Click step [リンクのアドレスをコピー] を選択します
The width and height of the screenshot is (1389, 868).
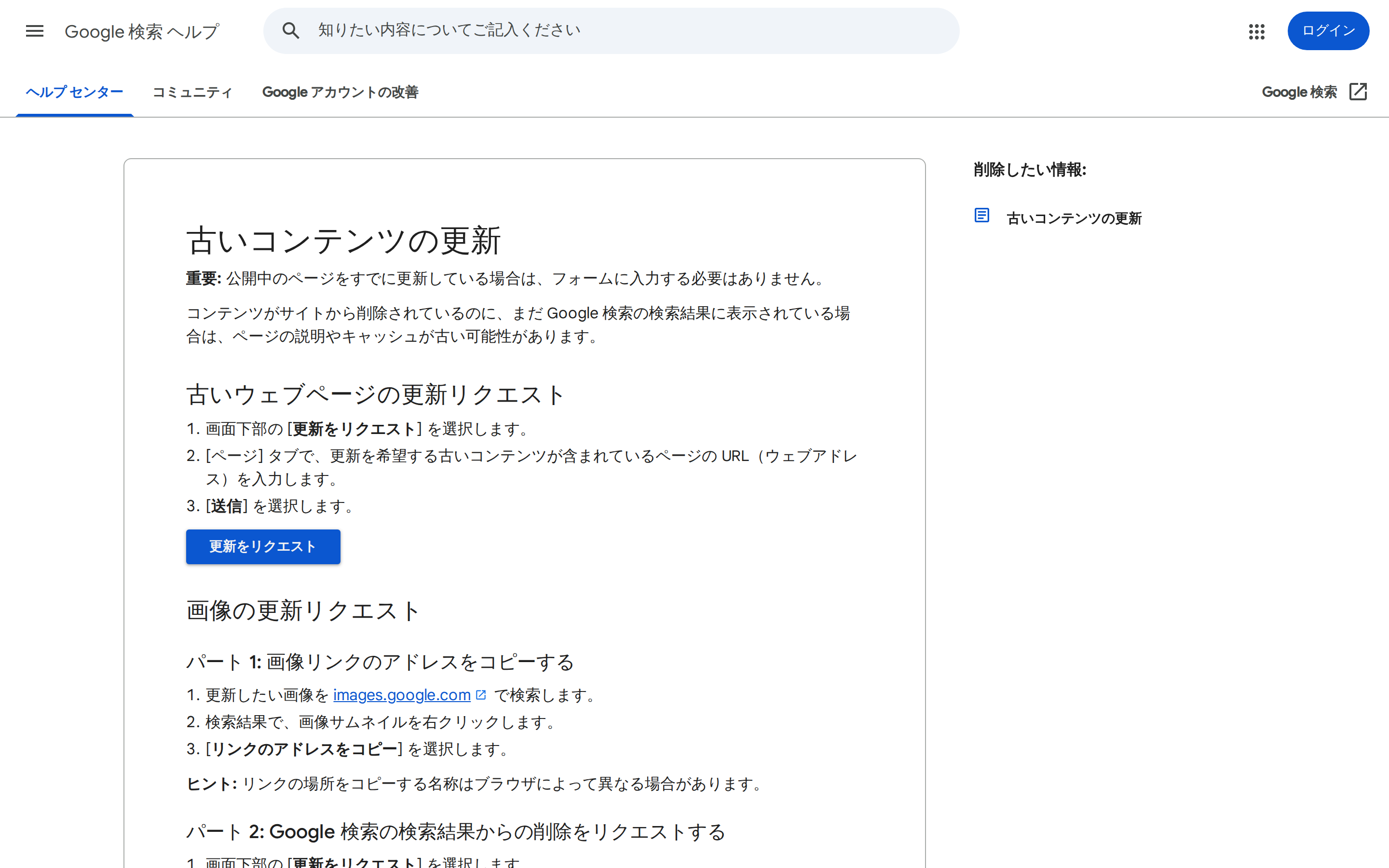point(358,749)
